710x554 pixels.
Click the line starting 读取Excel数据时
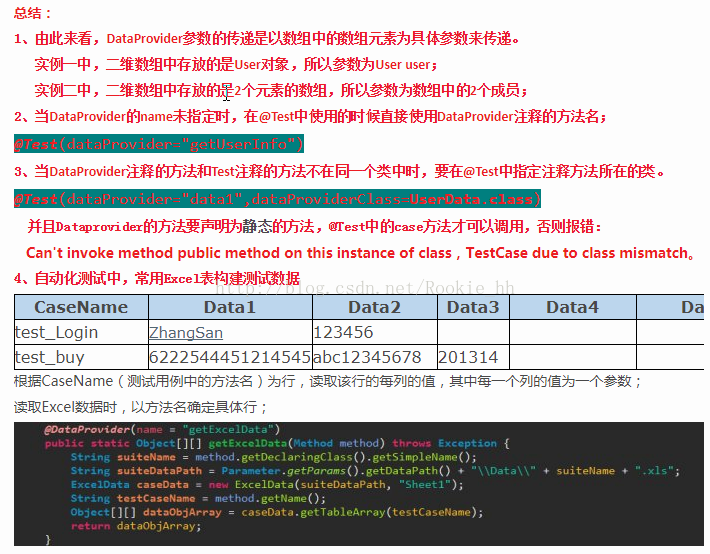[140, 407]
